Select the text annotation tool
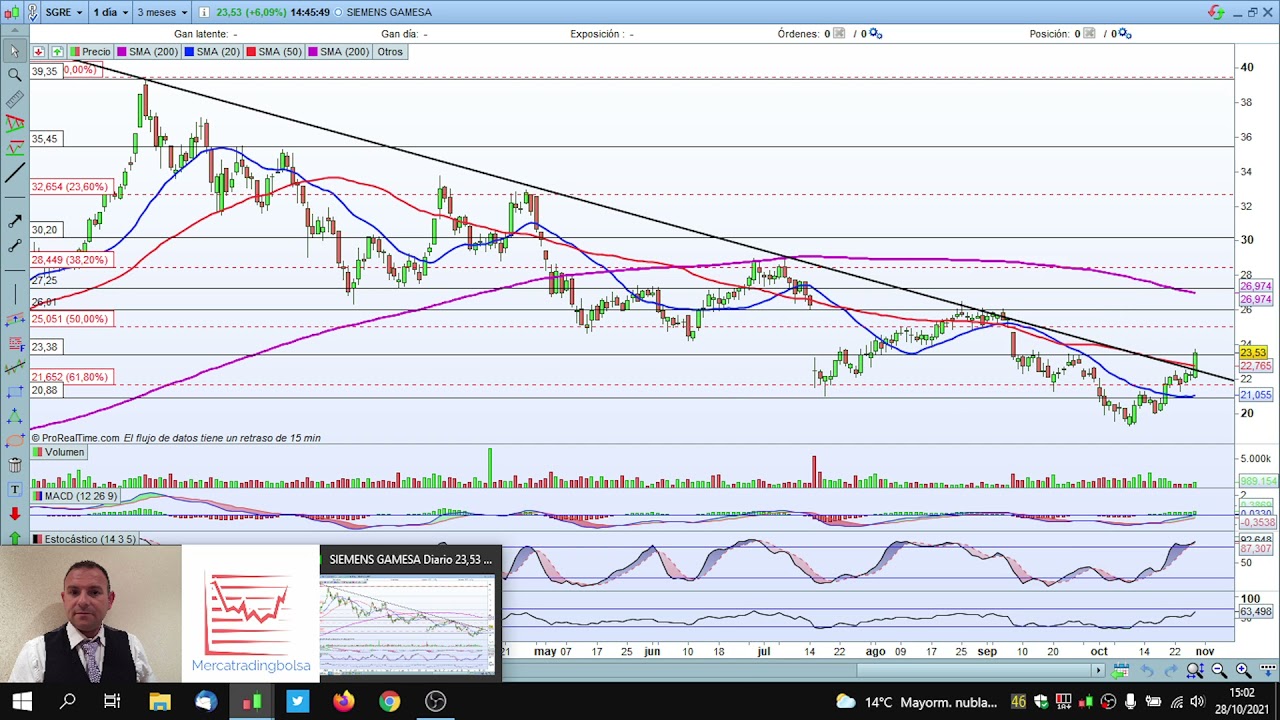This screenshot has width=1280, height=720. (14, 489)
